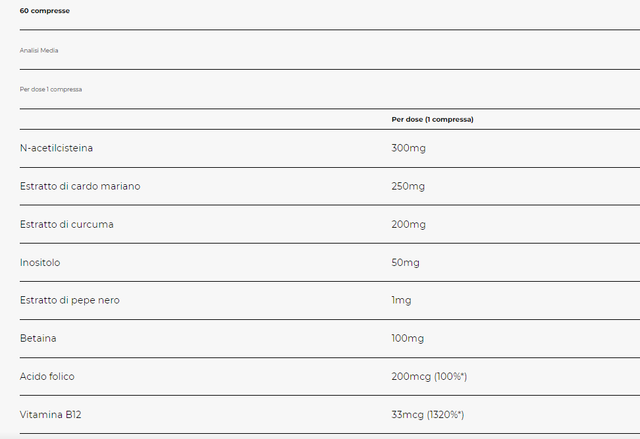The width and height of the screenshot is (640, 439).
Task: Click the "200mcg (100%*)" folic acid value
Action: [x=429, y=376]
